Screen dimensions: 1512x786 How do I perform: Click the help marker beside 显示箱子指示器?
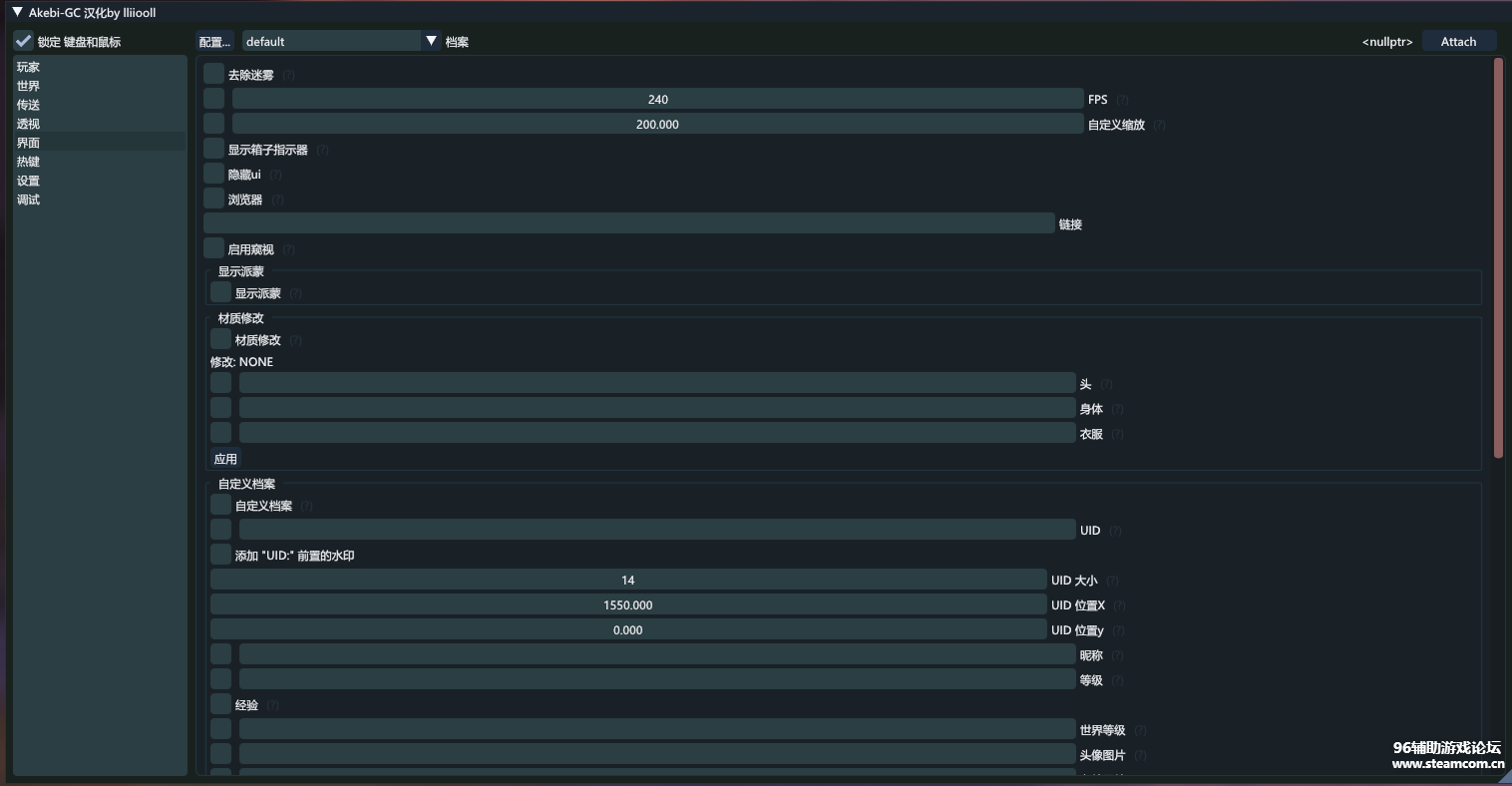click(x=322, y=151)
